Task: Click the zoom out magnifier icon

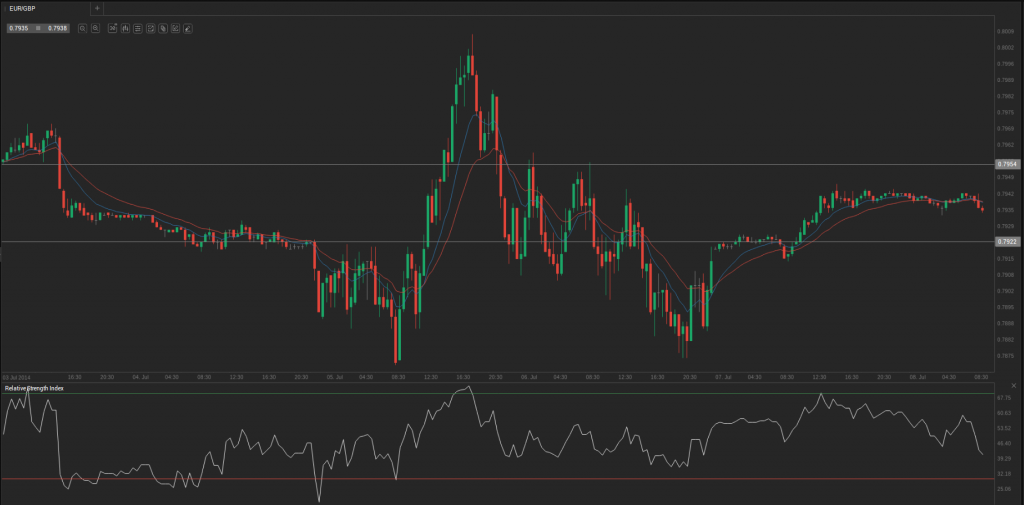Action: coord(83,28)
